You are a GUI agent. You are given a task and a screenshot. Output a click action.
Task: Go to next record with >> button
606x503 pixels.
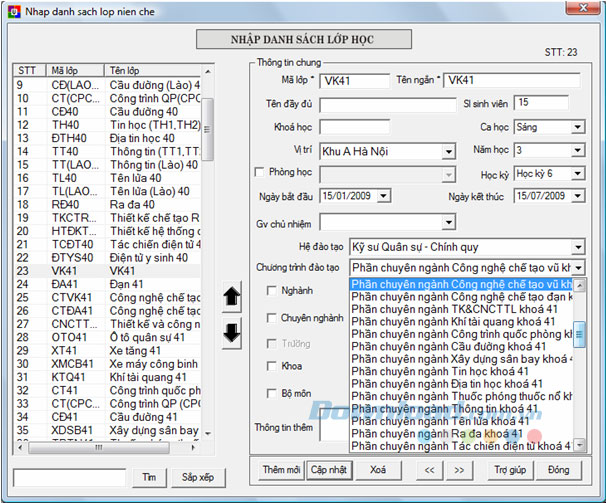click(459, 469)
